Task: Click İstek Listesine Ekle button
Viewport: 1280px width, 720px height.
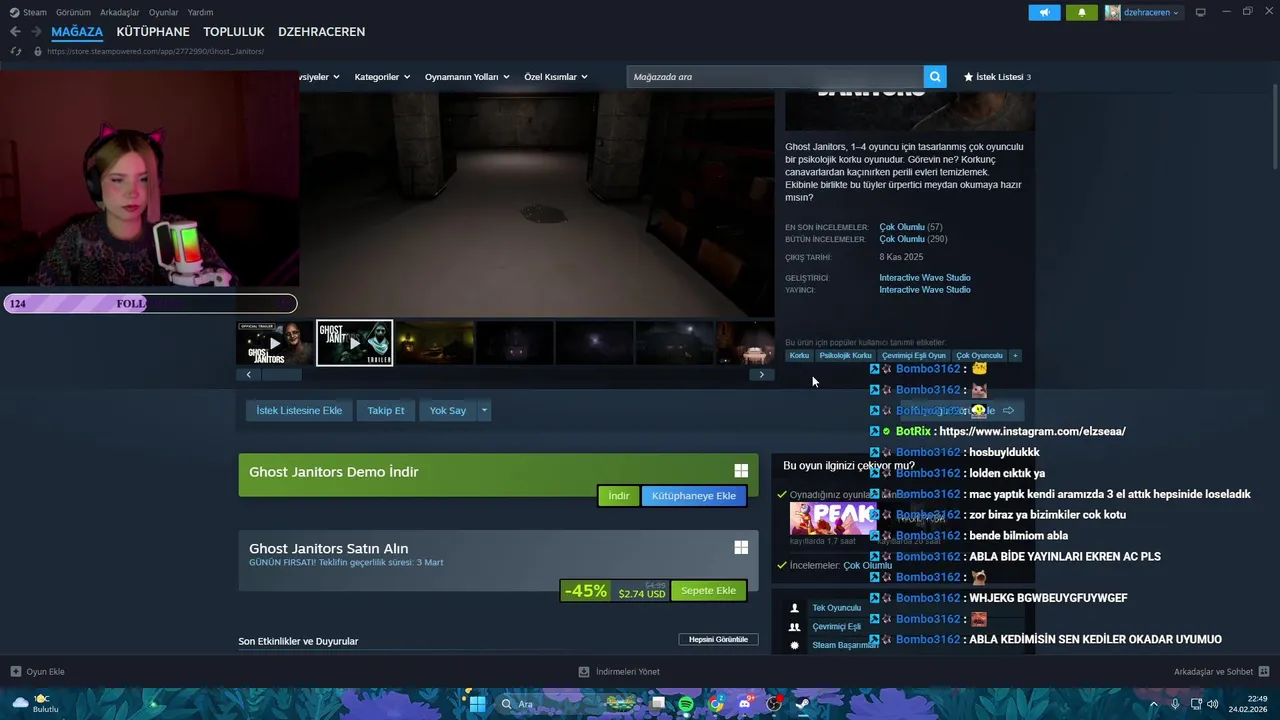Action: point(299,410)
